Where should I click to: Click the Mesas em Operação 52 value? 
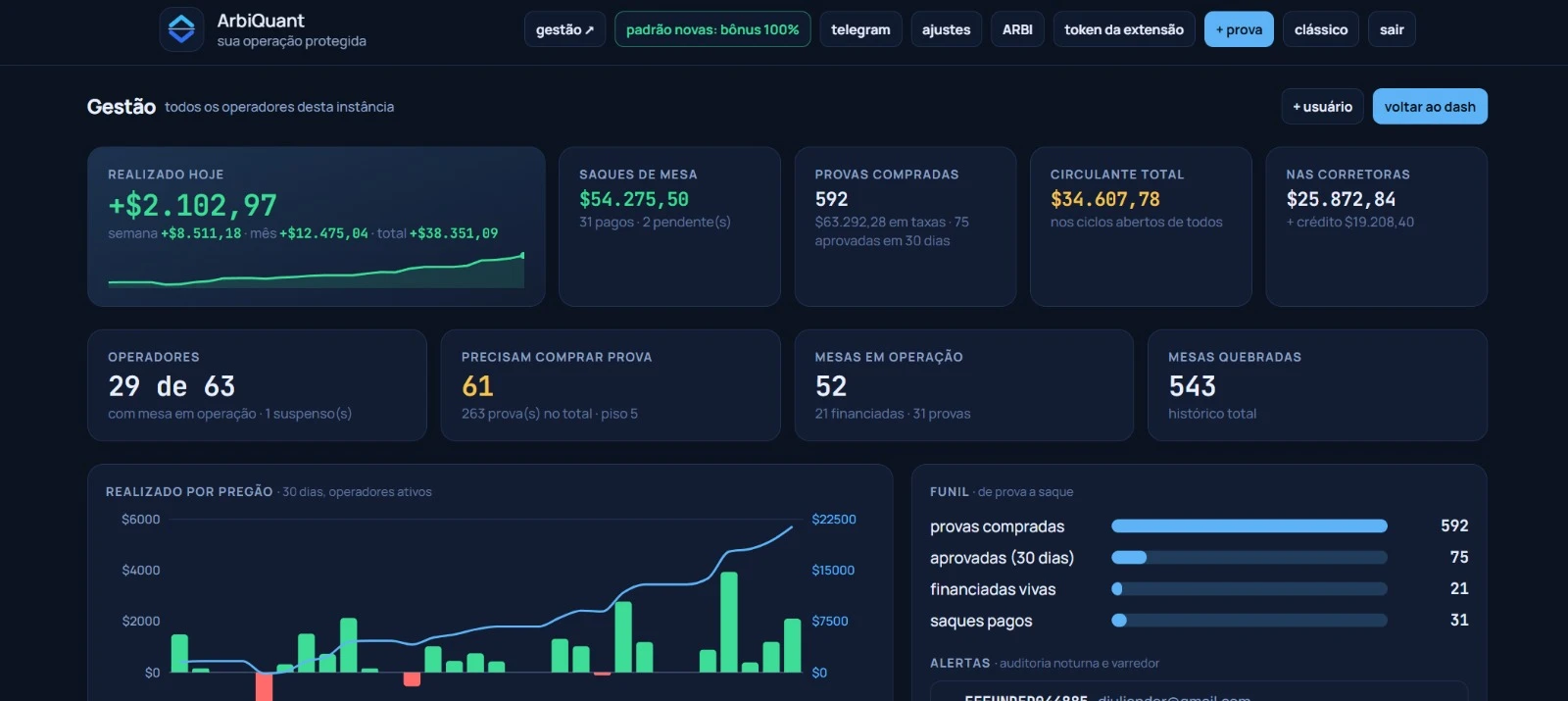(831, 386)
